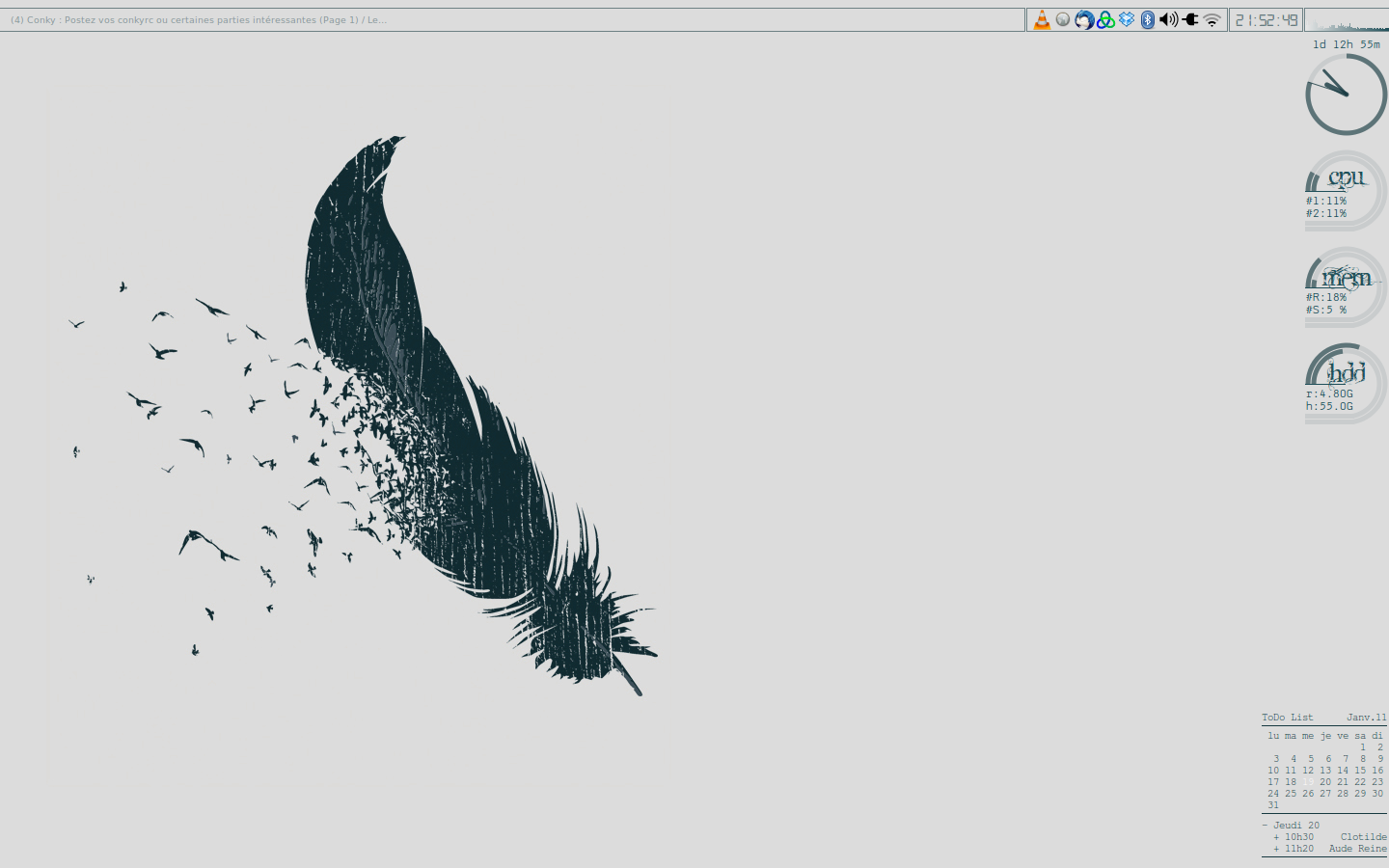Click the "11h20" agenda time
Image resolution: width=1389 pixels, height=868 pixels.
click(1299, 849)
